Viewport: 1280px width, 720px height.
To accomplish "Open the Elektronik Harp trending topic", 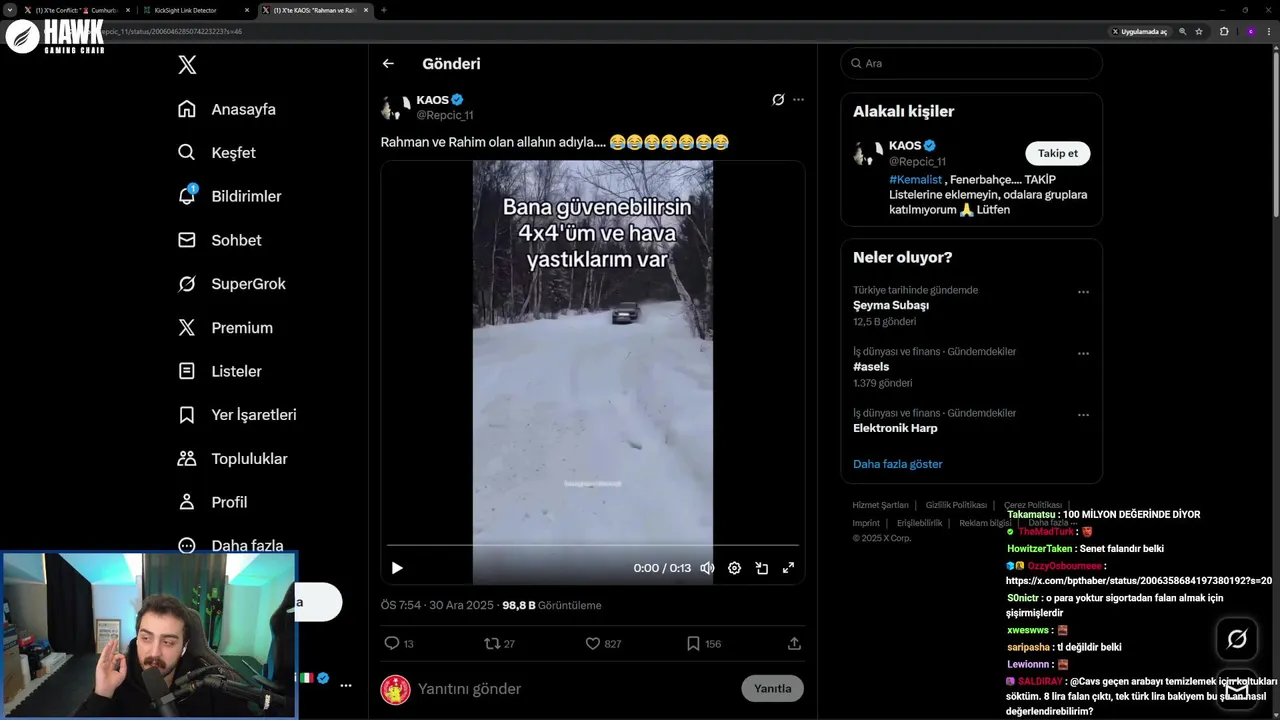I will pos(895,428).
